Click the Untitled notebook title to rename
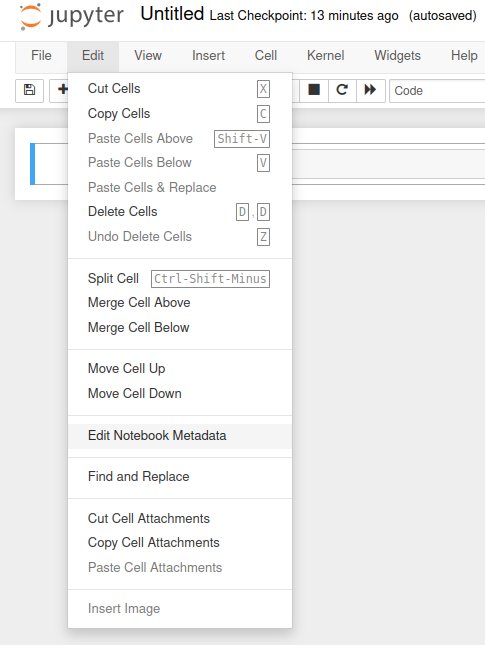 pyautogui.click(x=172, y=14)
